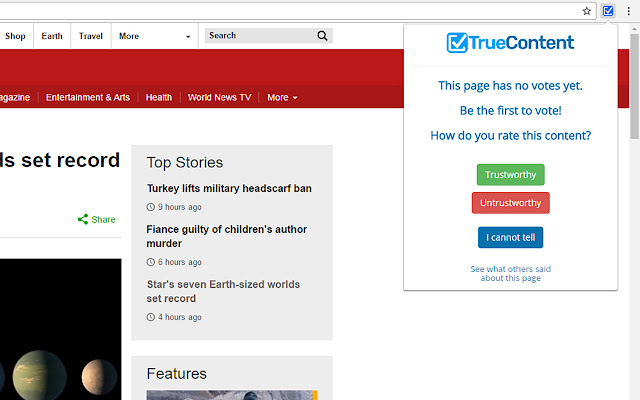The width and height of the screenshot is (640, 400).
Task: Click the magnifier search icon
Action: click(322, 36)
